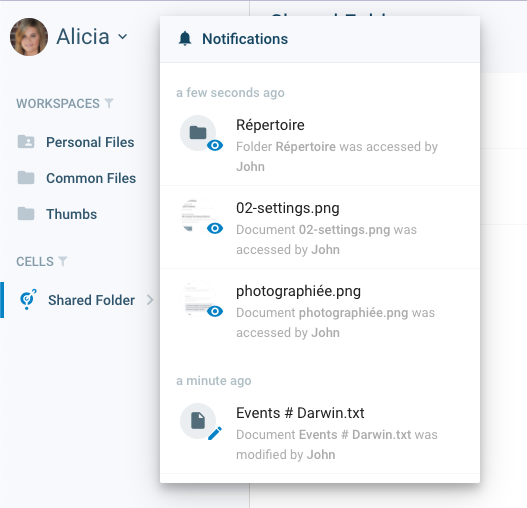The height and width of the screenshot is (508, 527).
Task: Open the Events # Darwin.txt modified notification
Action: 320,432
